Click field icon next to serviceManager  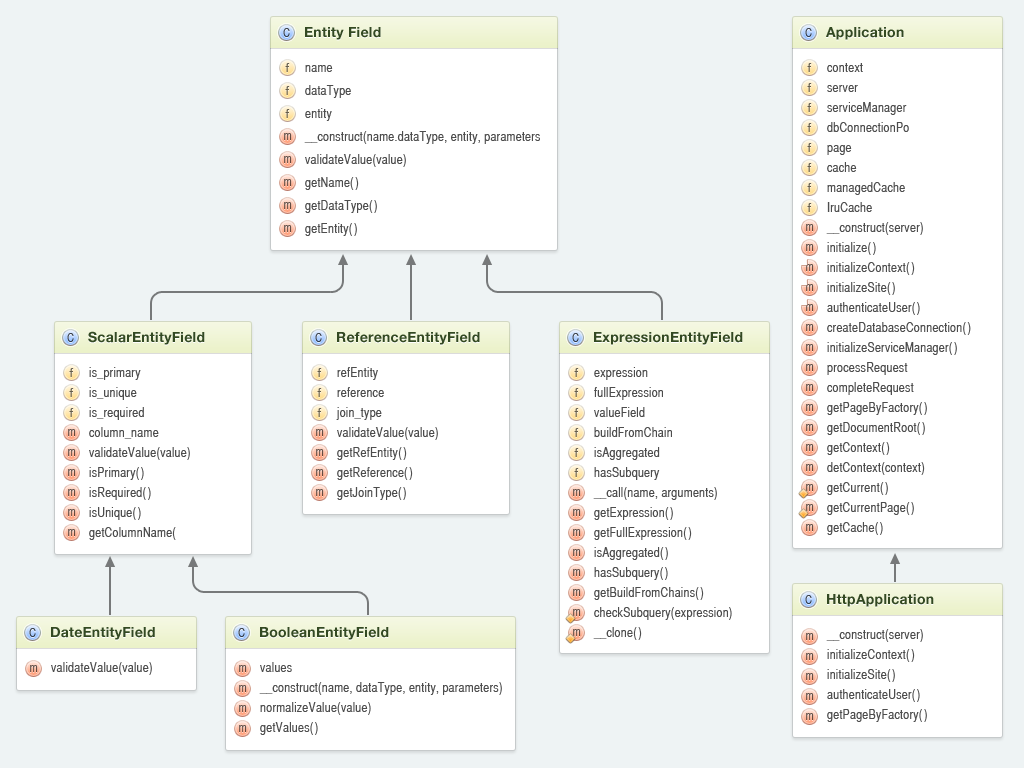pos(810,108)
